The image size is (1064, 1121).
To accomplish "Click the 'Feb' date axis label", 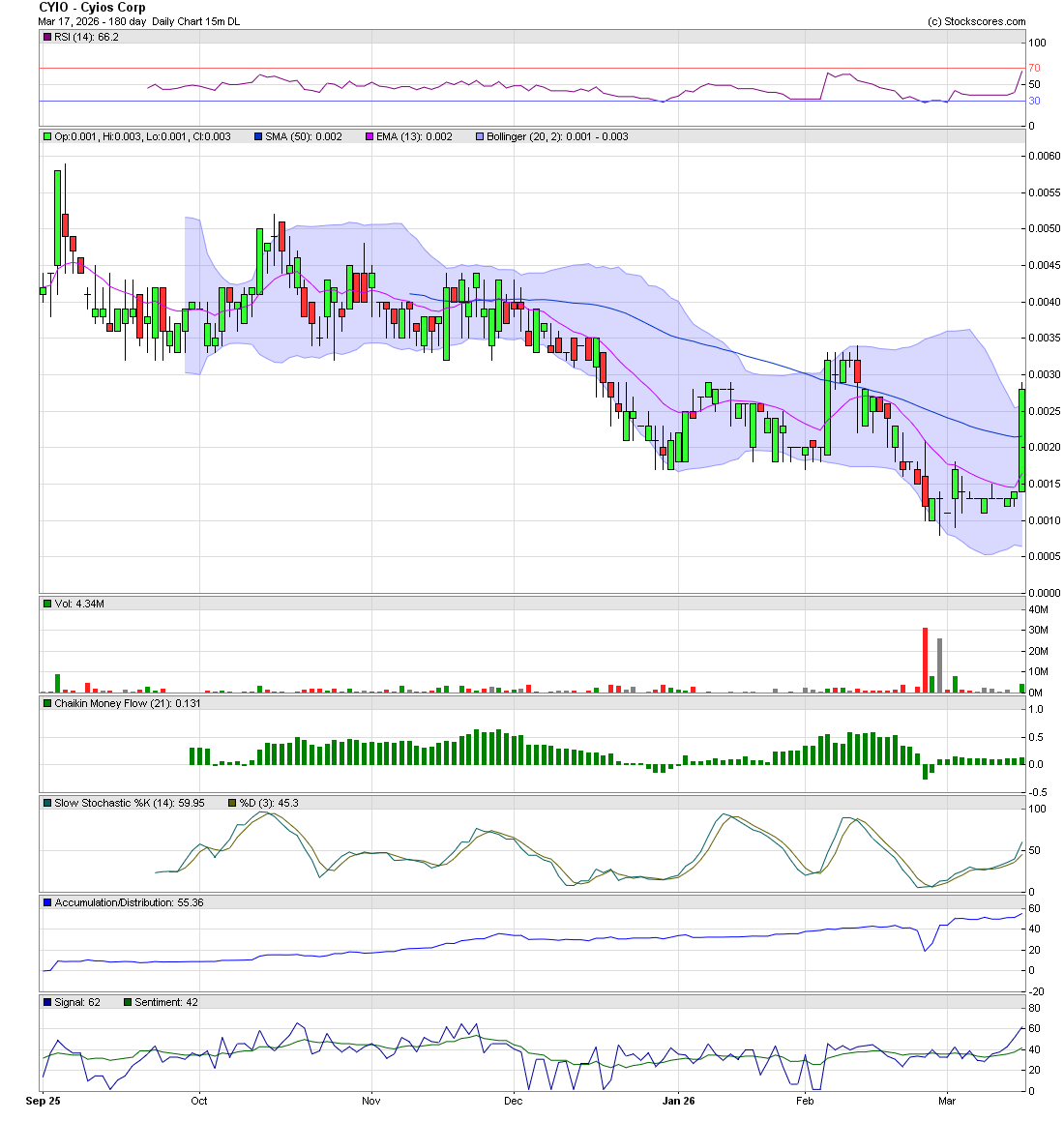I will click(x=805, y=1101).
